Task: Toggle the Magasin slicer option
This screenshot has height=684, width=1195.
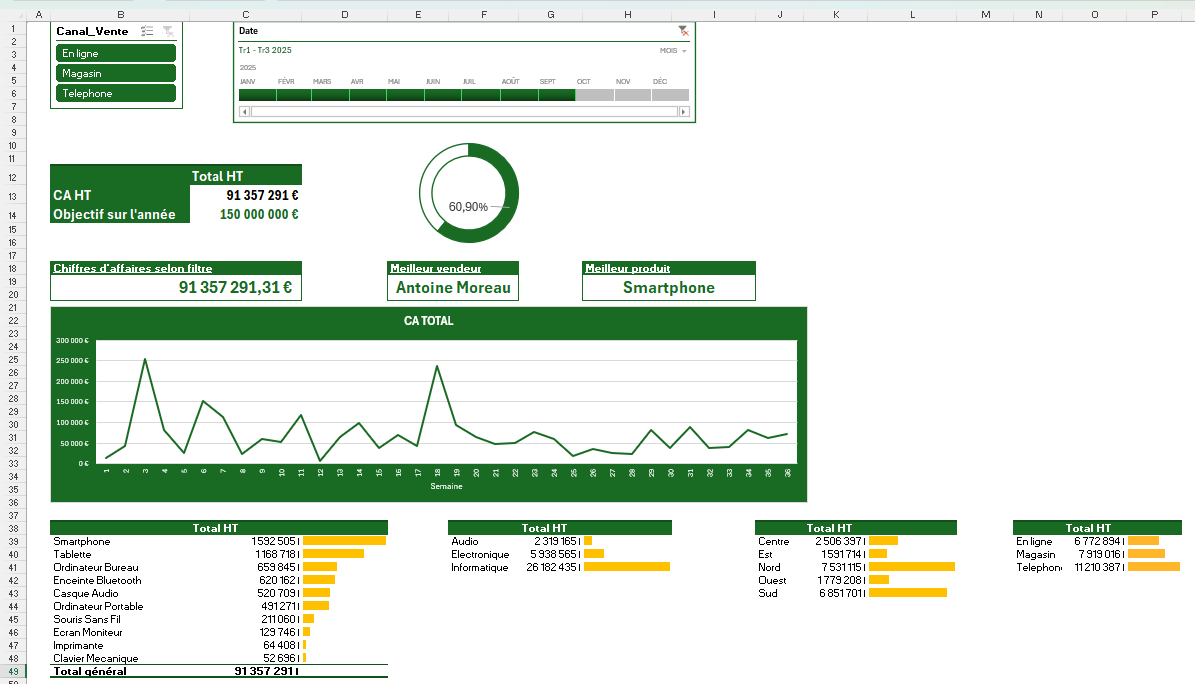Action: click(116, 73)
